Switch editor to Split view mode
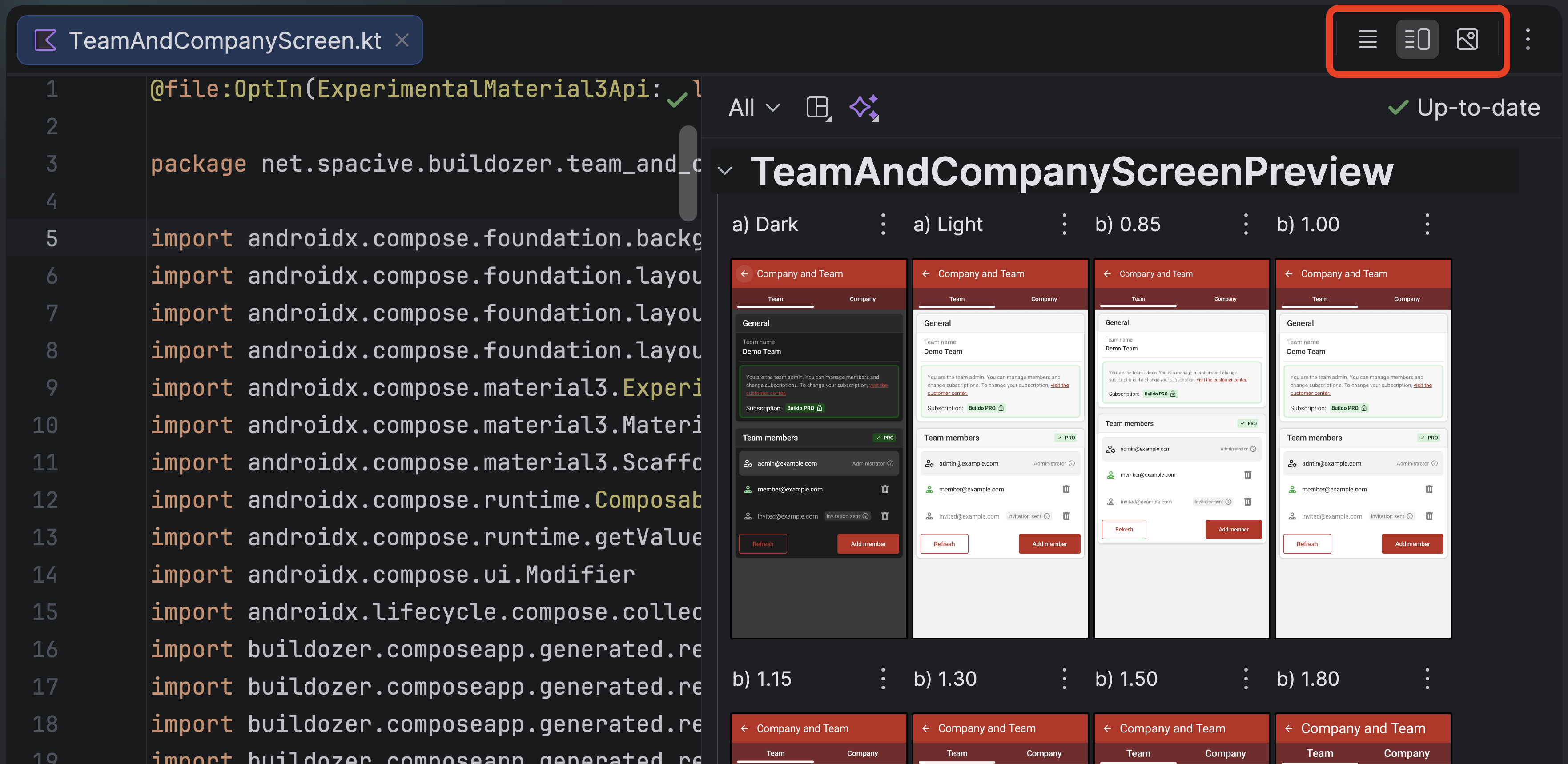Viewport: 1568px width, 764px height. [1417, 40]
